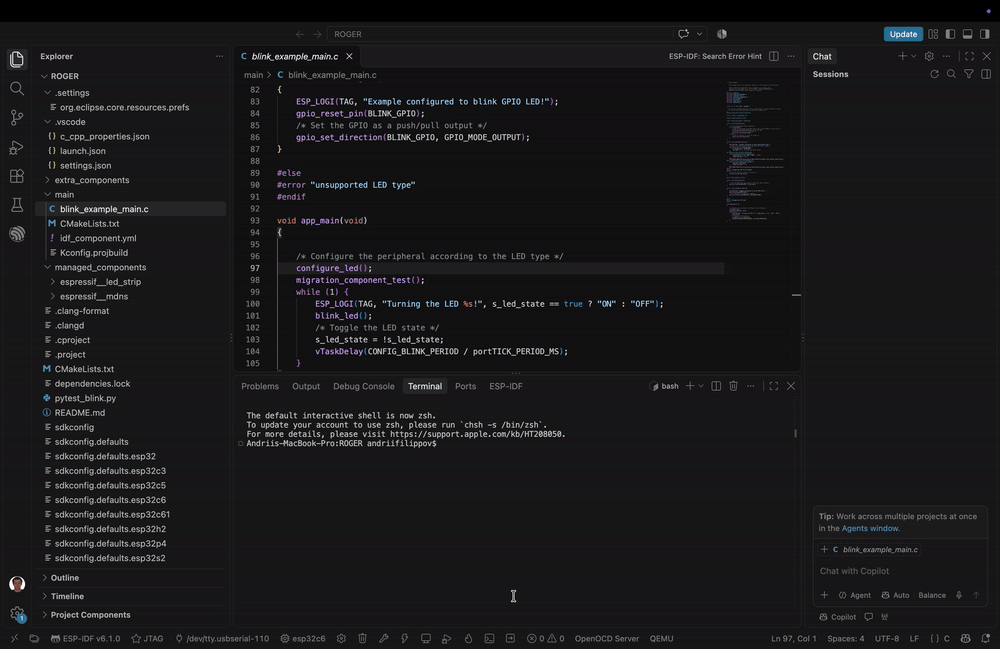Click the ESP-IDF monitor icon in status bar
Viewport: 1000px width, 649px height.
[x=425, y=638]
